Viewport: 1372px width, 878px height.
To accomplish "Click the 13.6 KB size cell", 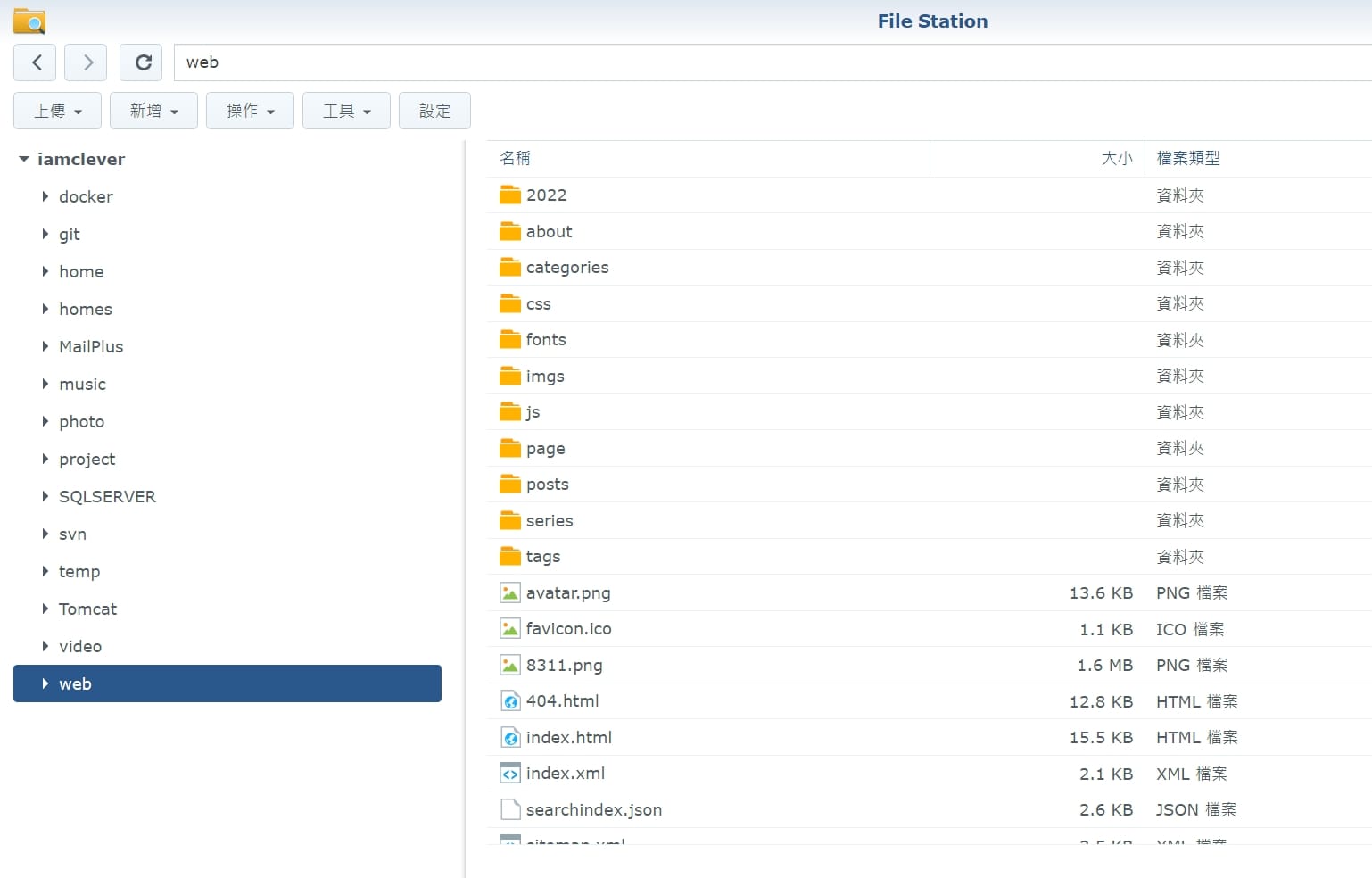I will point(1101,592).
